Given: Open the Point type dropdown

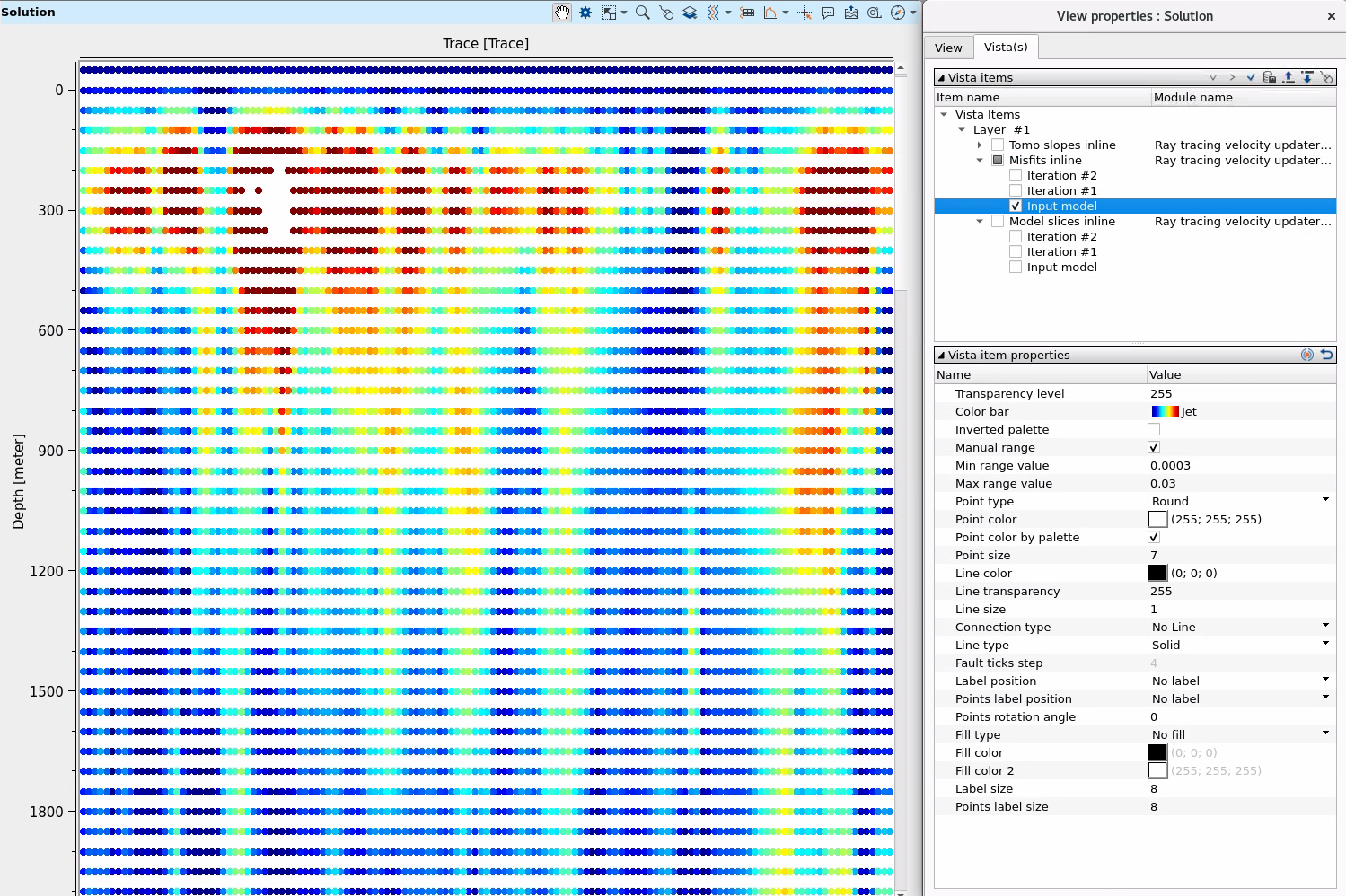Looking at the screenshot, I should click(x=1242, y=501).
